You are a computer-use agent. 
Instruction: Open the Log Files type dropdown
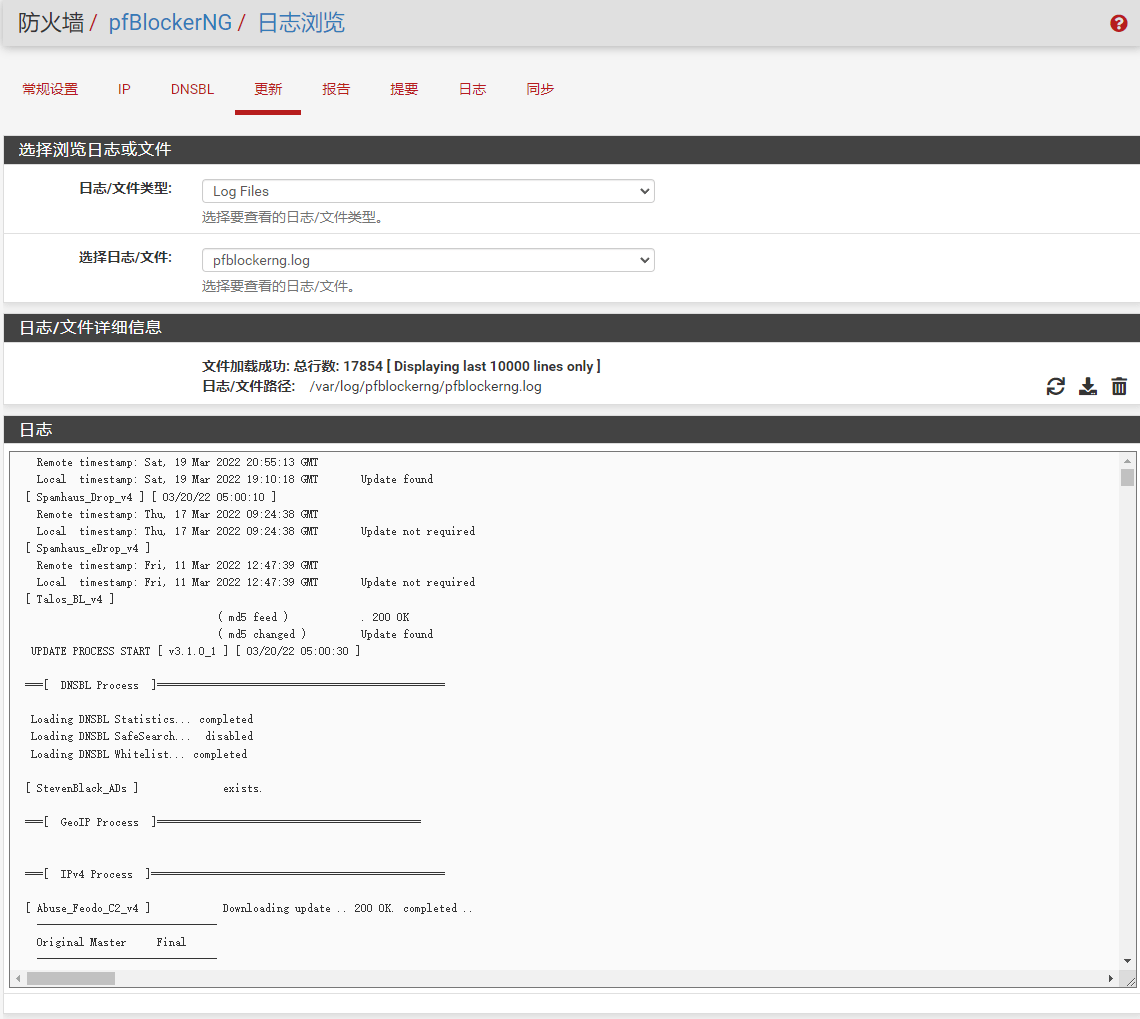[x=428, y=191]
